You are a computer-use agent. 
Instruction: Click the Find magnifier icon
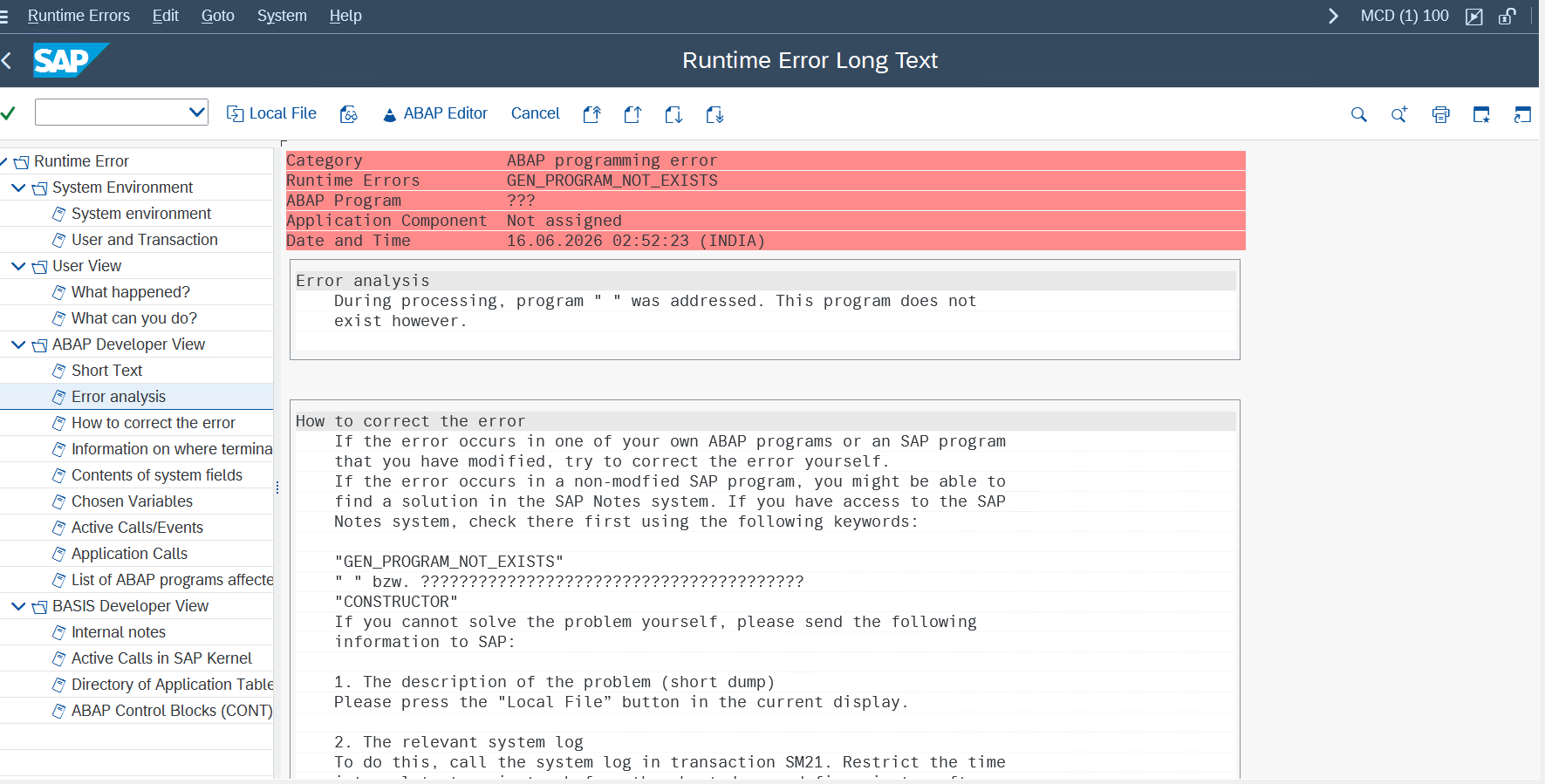coord(1358,114)
